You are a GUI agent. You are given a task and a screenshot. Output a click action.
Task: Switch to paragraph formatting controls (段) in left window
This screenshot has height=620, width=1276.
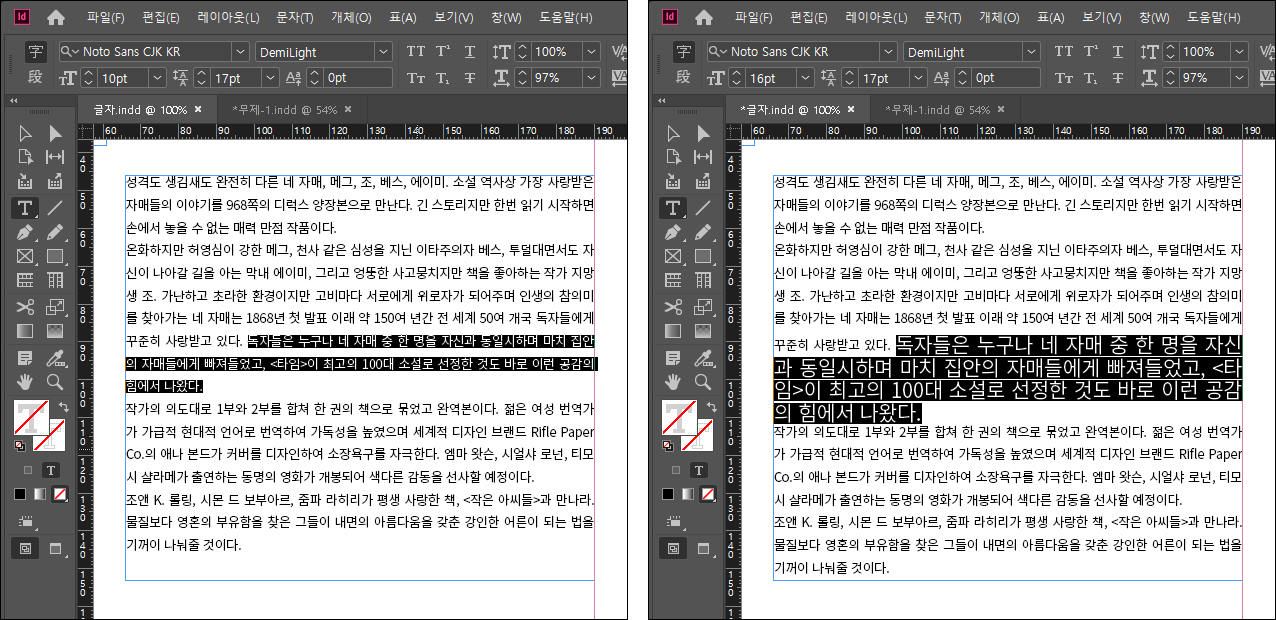coord(36,77)
